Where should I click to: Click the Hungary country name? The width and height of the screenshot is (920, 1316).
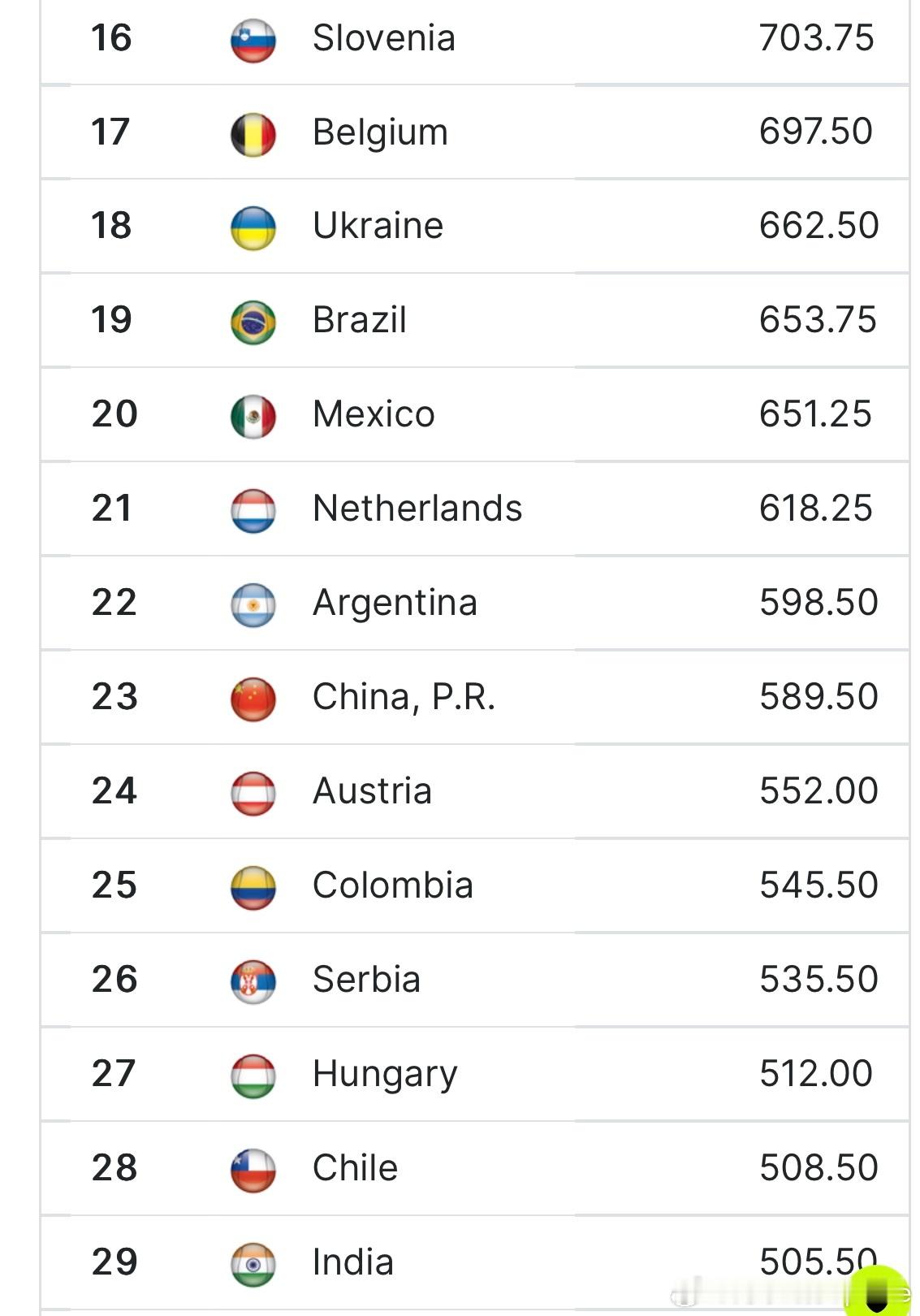[x=385, y=1075]
